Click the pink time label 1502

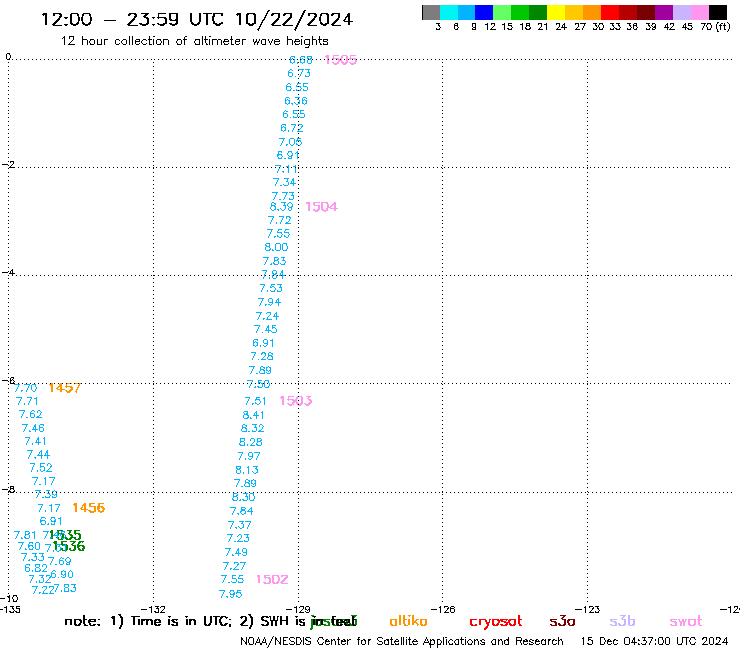coord(272,579)
